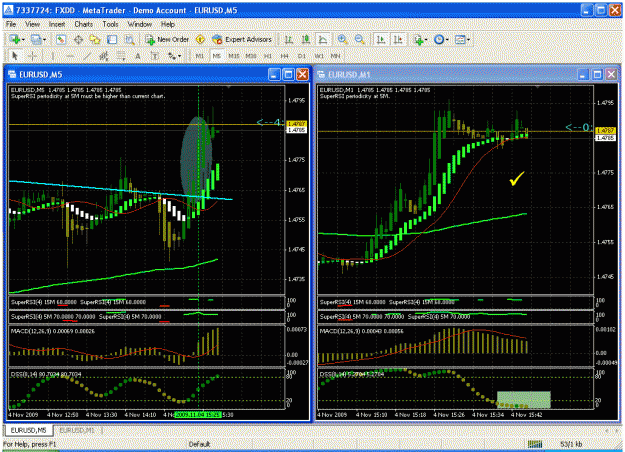The height and width of the screenshot is (452, 625).
Task: Select the Crosshair tool
Action: coord(33,56)
